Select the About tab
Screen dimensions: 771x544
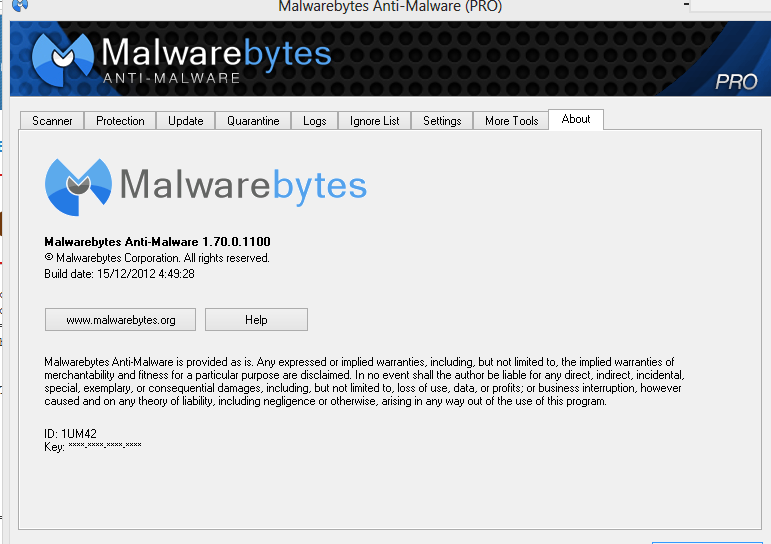click(x=576, y=119)
